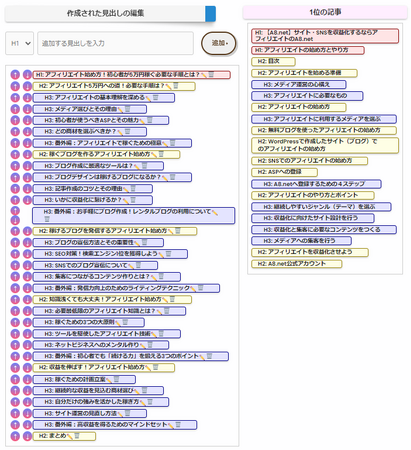Screen dimensions: 411x450
Task: Move the top H1 アフィリエイト始め方 heading down
Action: 27,75
